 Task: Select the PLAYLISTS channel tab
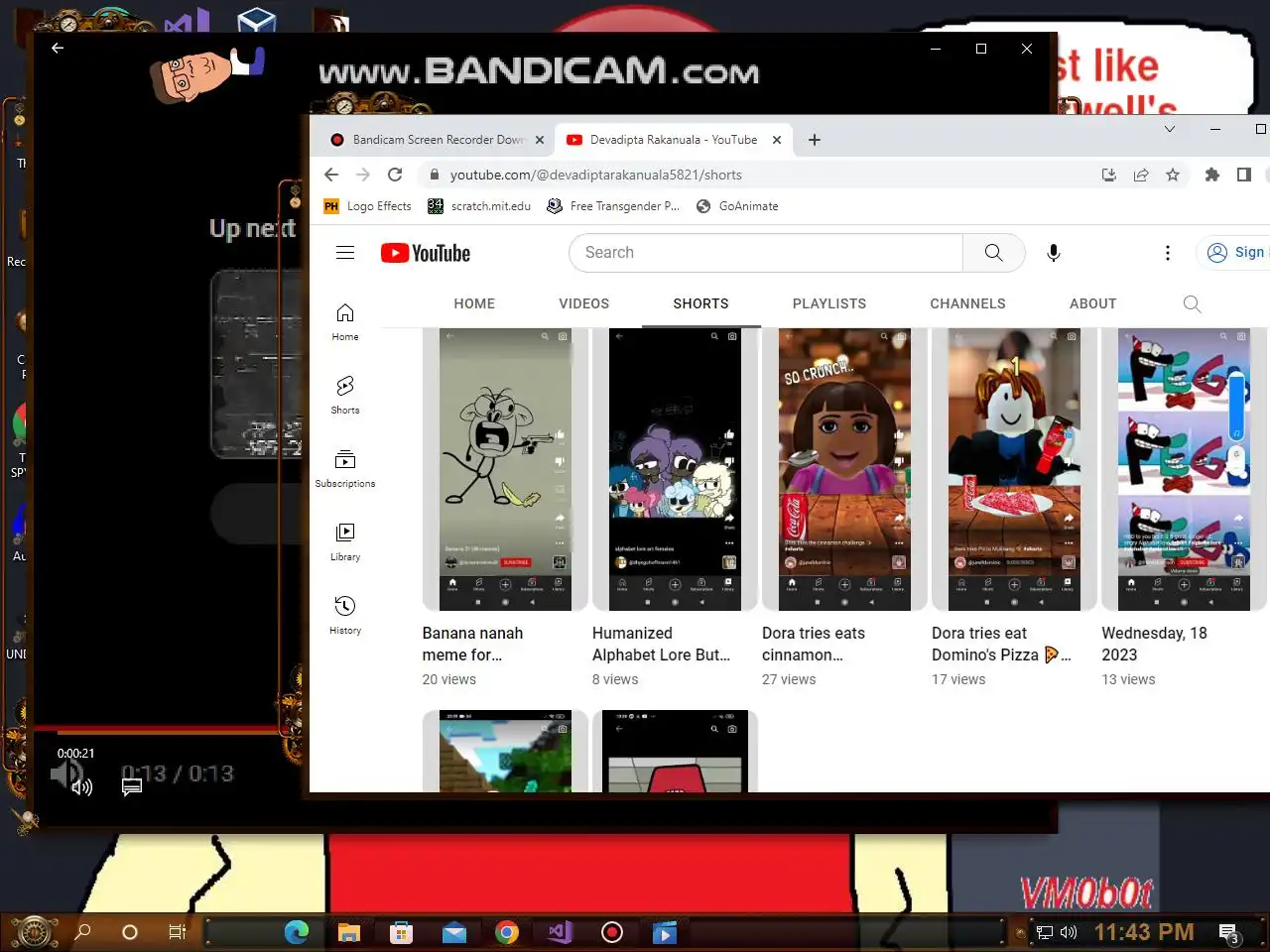829,303
